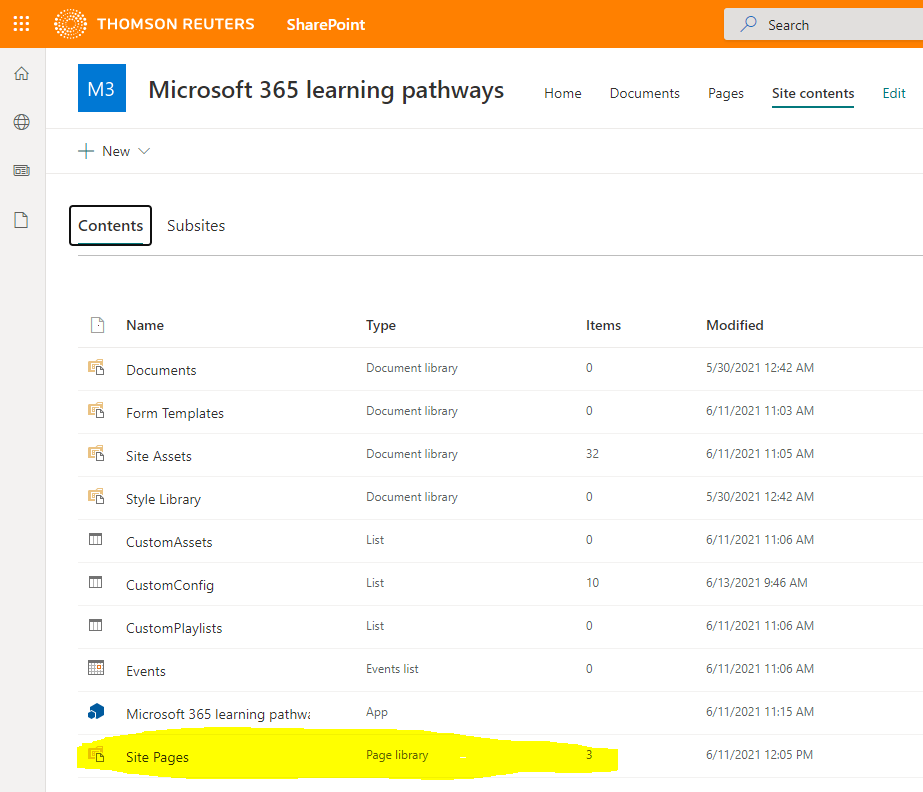Click the Site Pages library icon
Viewport: 923px width, 792px height.
click(x=97, y=755)
